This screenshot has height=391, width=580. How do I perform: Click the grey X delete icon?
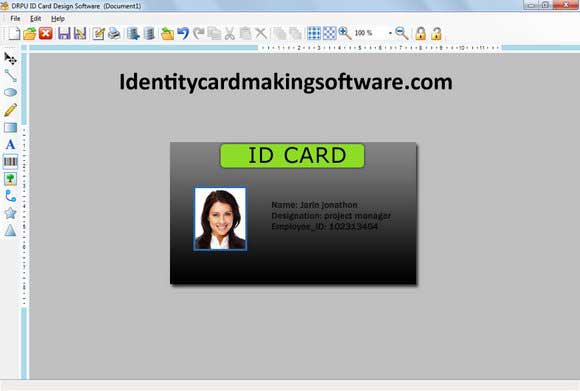(x=261, y=33)
